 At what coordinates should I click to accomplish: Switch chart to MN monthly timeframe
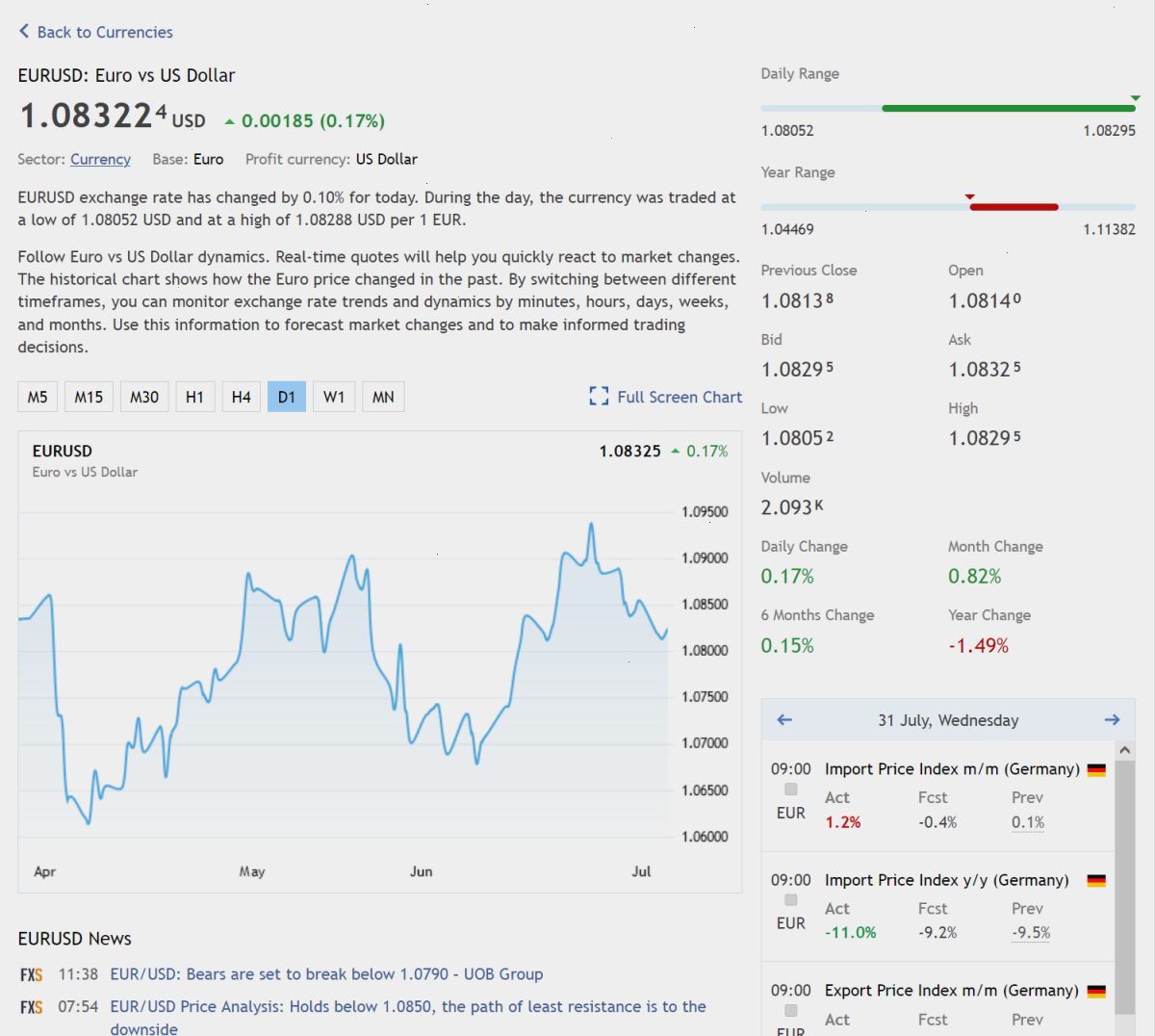[x=383, y=397]
